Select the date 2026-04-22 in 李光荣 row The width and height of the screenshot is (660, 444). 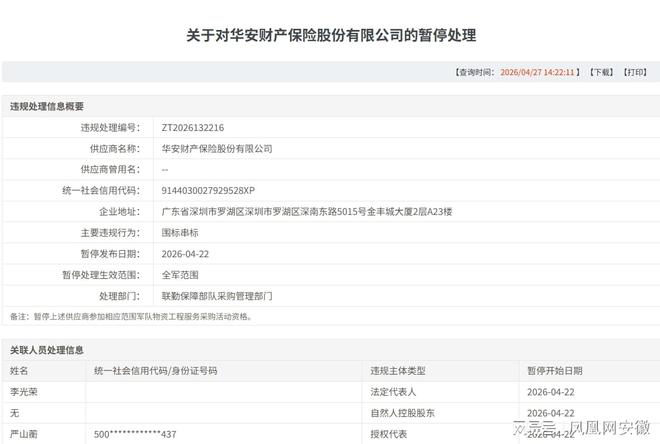tap(551, 392)
